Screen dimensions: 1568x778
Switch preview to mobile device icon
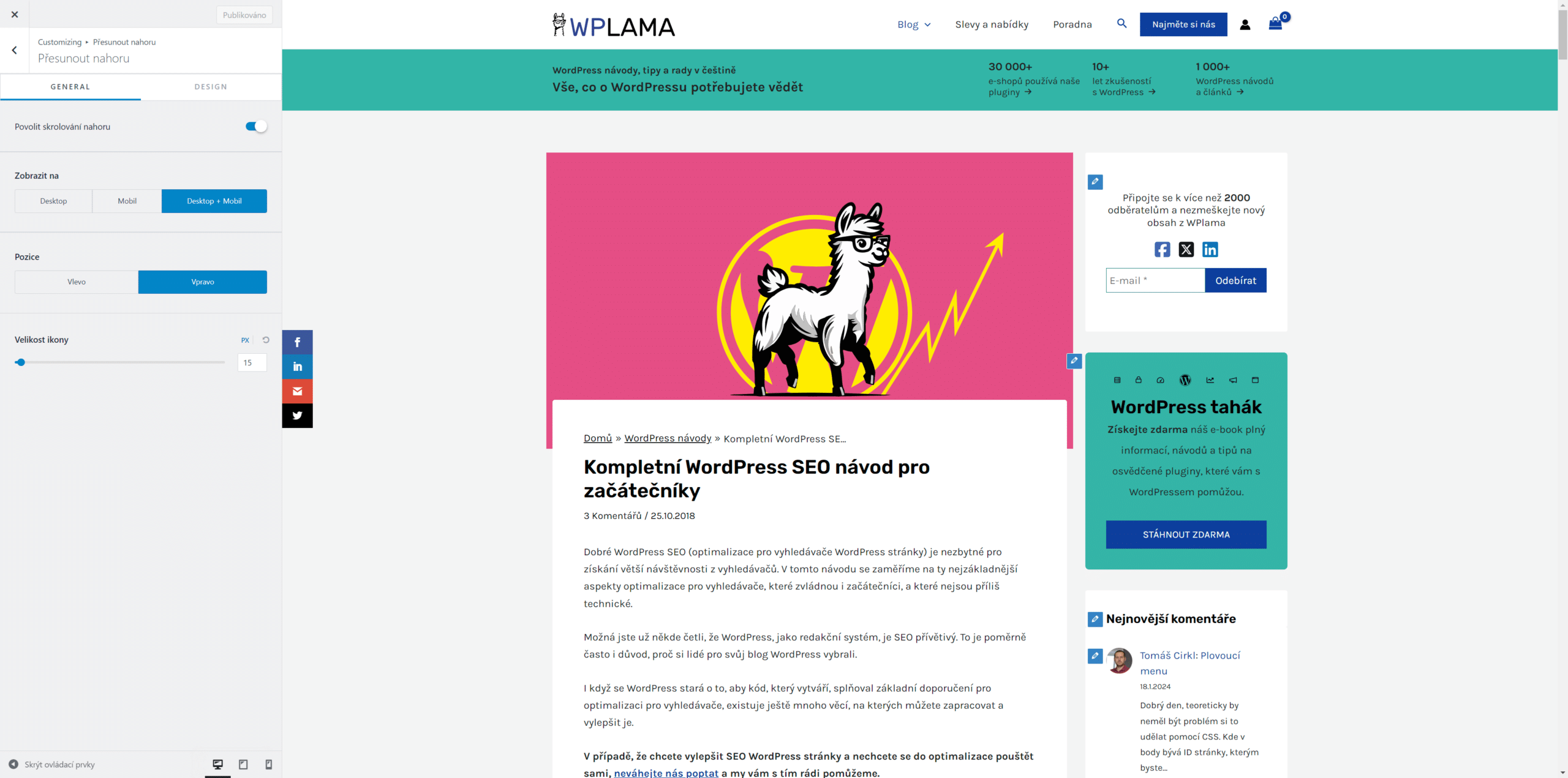point(268,764)
